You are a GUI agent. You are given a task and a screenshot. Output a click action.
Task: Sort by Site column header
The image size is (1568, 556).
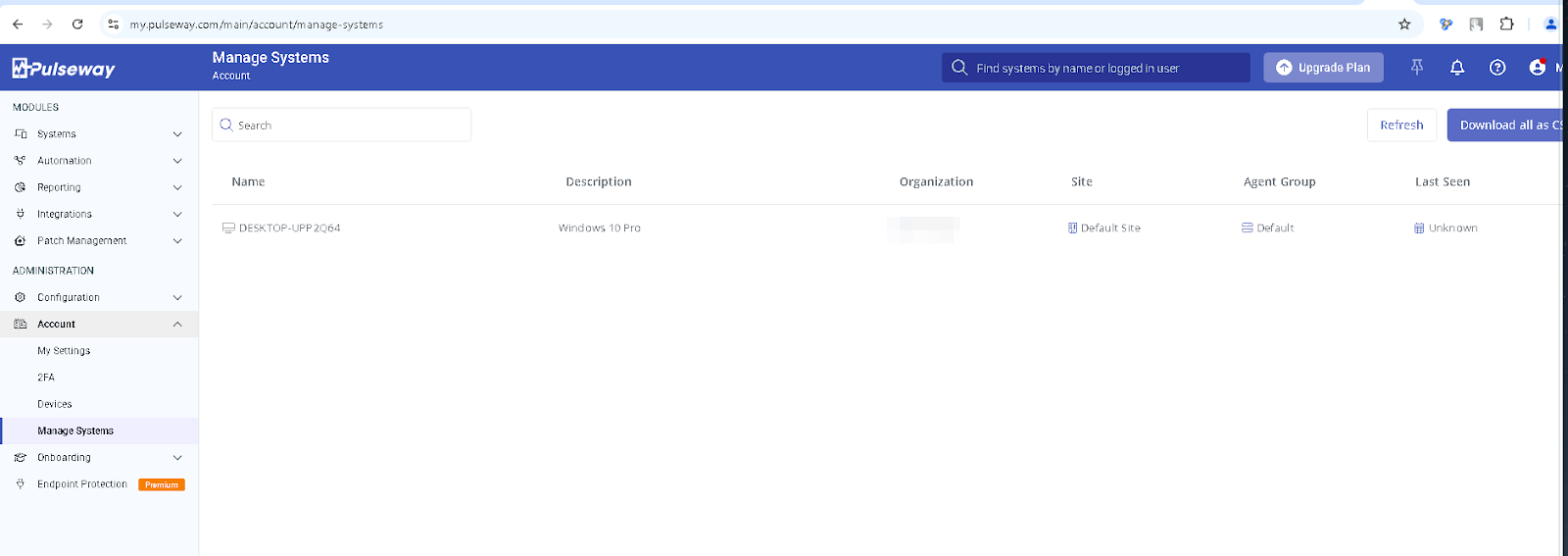pos(1082,181)
